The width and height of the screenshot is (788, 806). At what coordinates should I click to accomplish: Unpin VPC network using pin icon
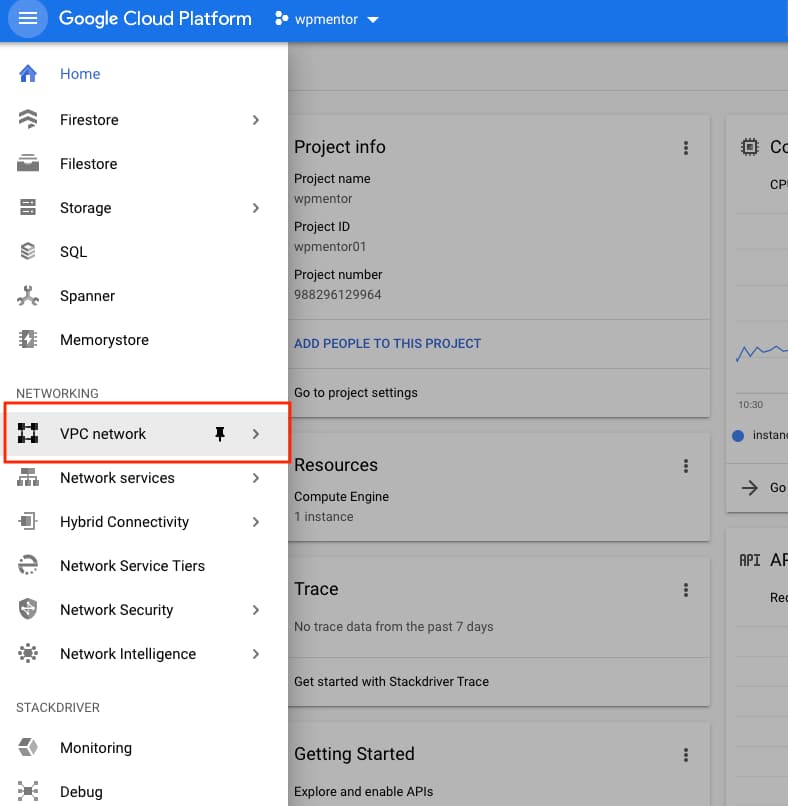220,434
